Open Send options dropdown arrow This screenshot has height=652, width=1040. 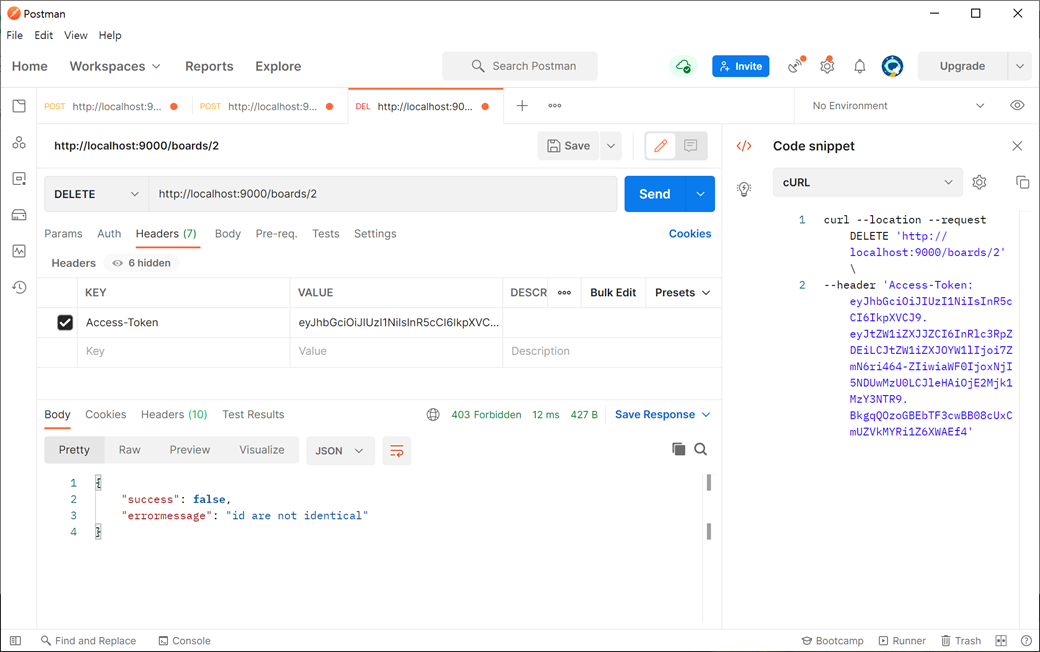(700, 194)
